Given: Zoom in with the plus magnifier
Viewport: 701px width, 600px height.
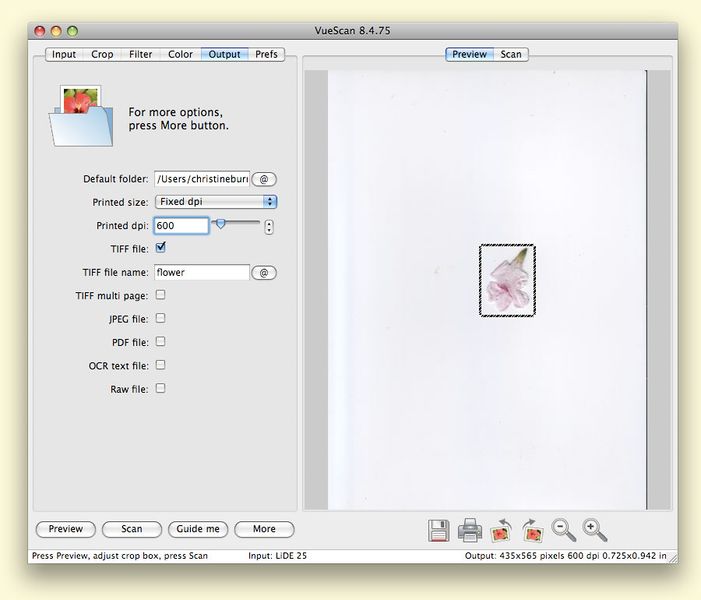Looking at the screenshot, I should coord(595,530).
